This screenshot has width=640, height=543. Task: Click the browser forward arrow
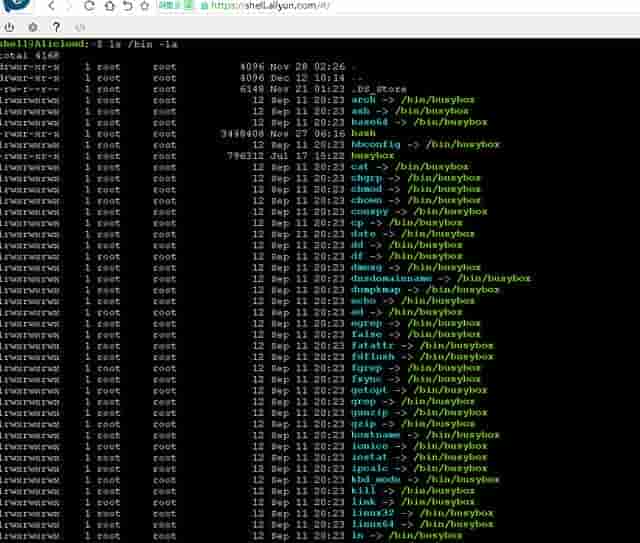point(69,6)
